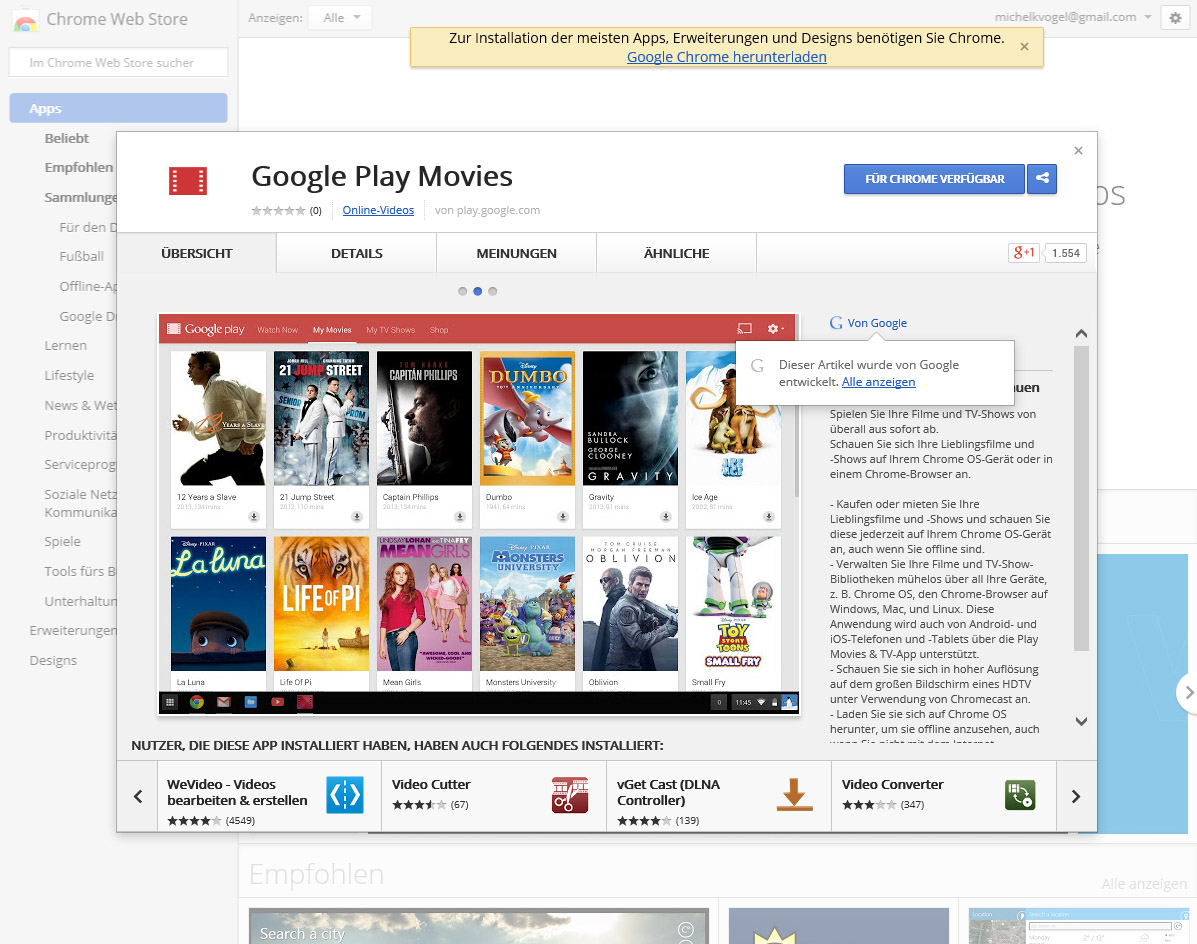Open the Video Cutter related app card
Screen dimensions: 1197x944
494,796
